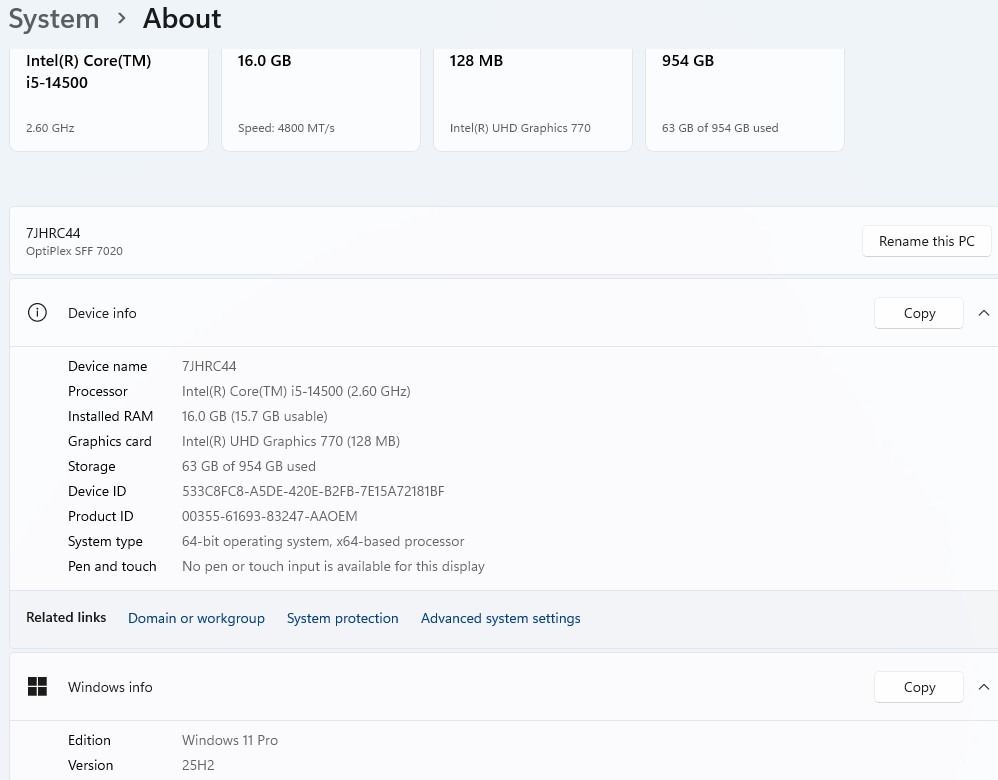Select Product ID value 00355-61693-83247-AAOEM
This screenshot has height=780, width=998.
(270, 516)
